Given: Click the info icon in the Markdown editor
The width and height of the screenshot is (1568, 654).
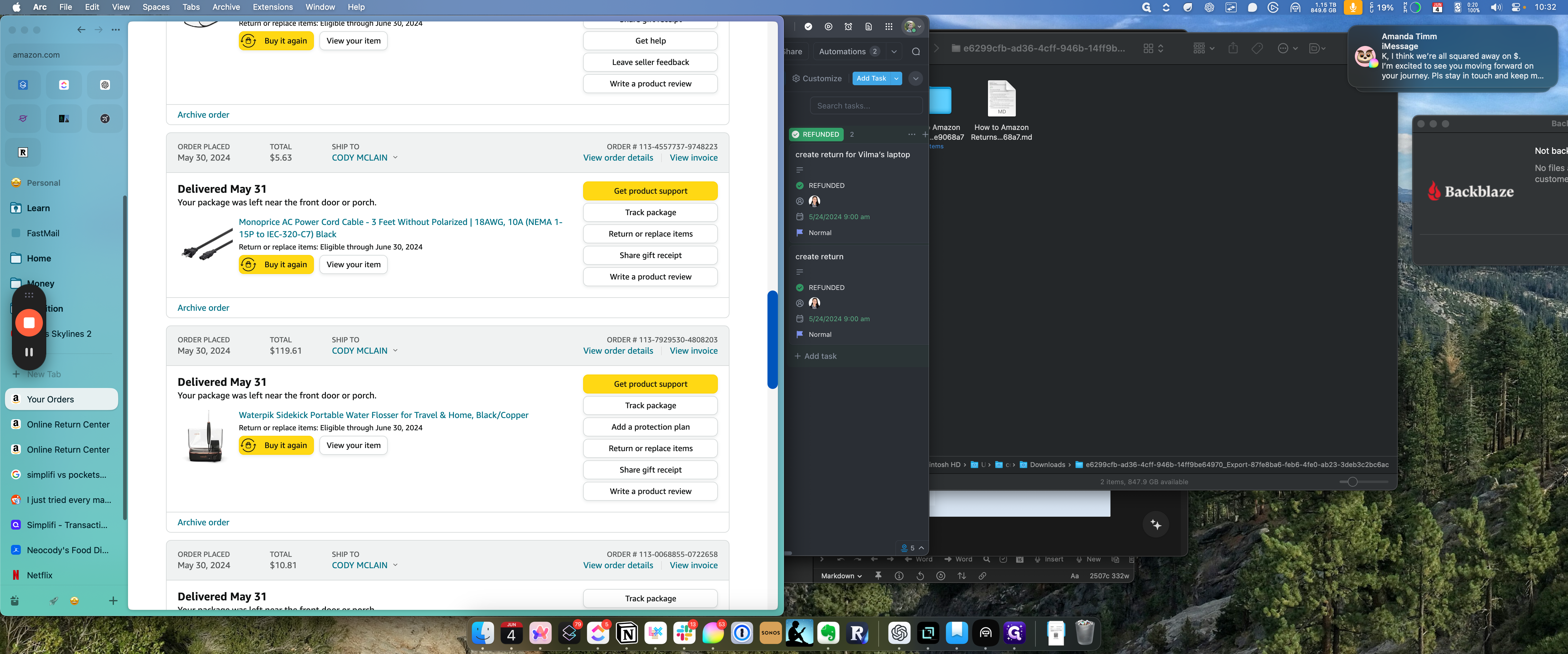Looking at the screenshot, I should click(899, 576).
